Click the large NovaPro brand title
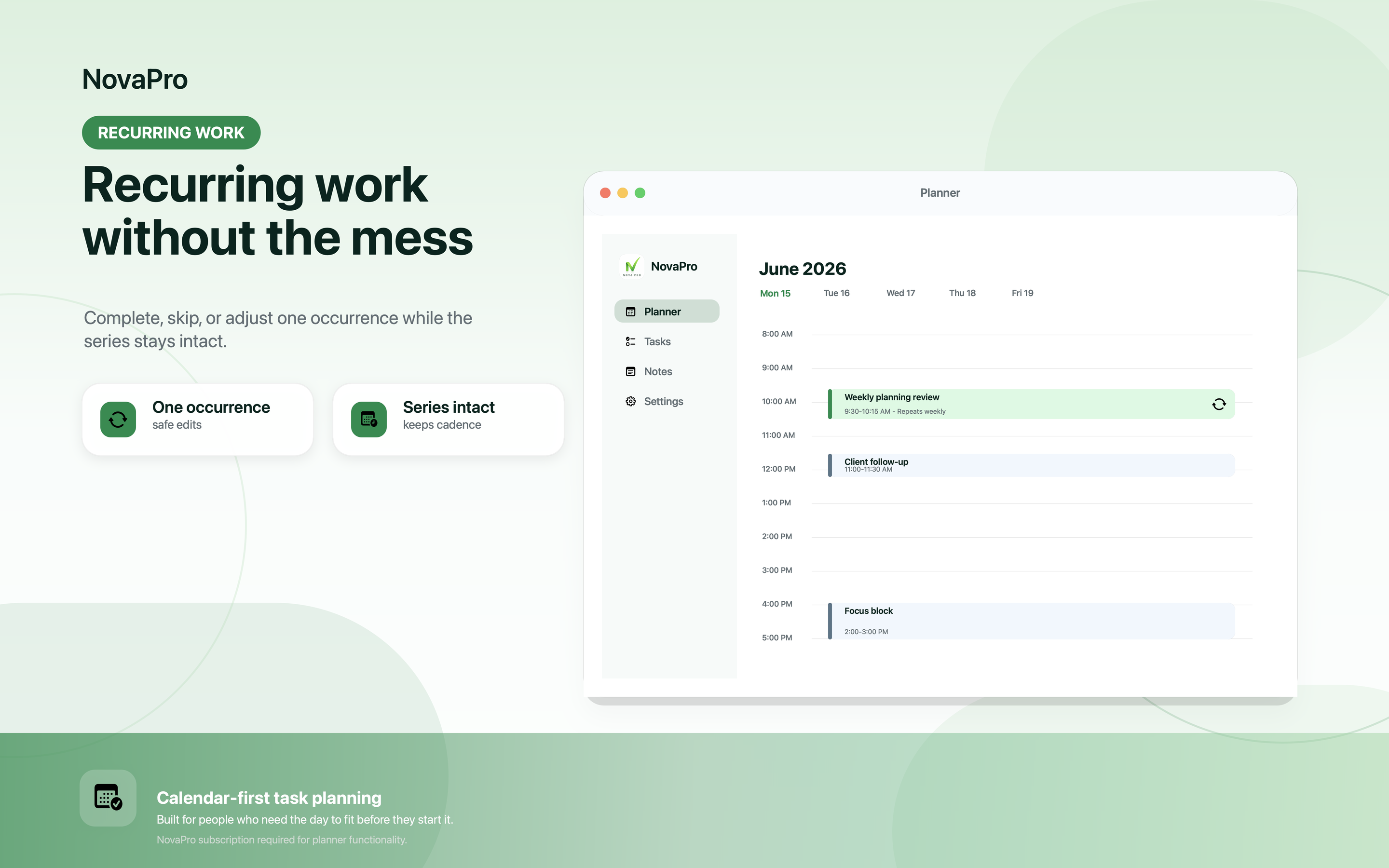The image size is (1389, 868). 135,79
